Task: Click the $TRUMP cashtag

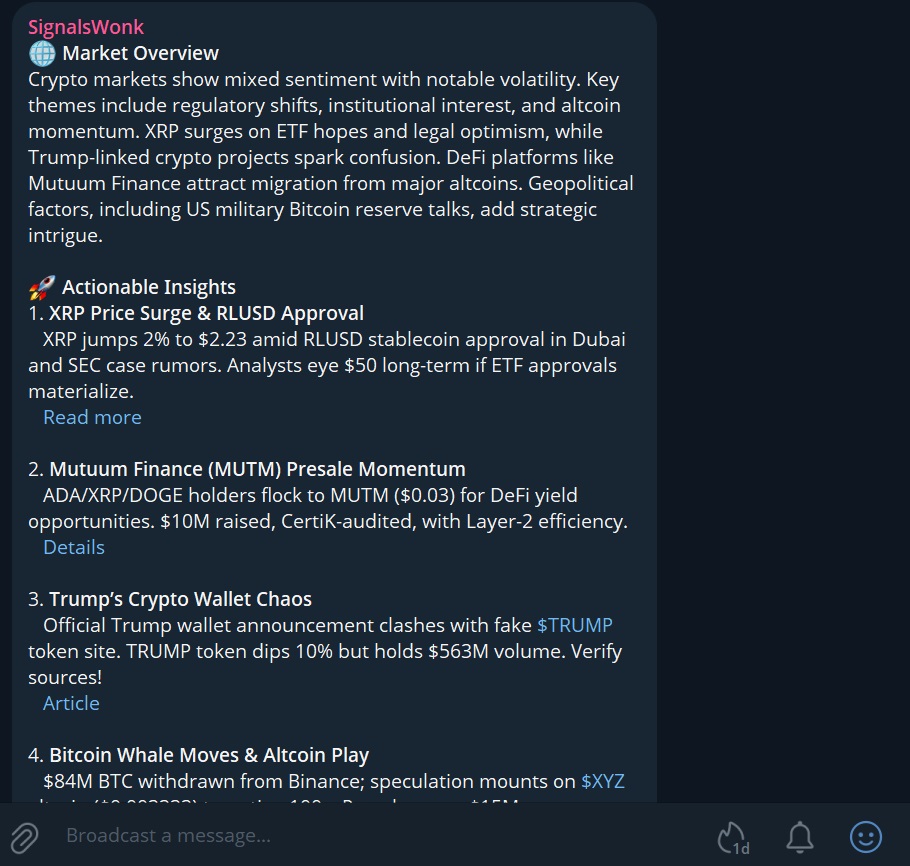Action: (575, 625)
